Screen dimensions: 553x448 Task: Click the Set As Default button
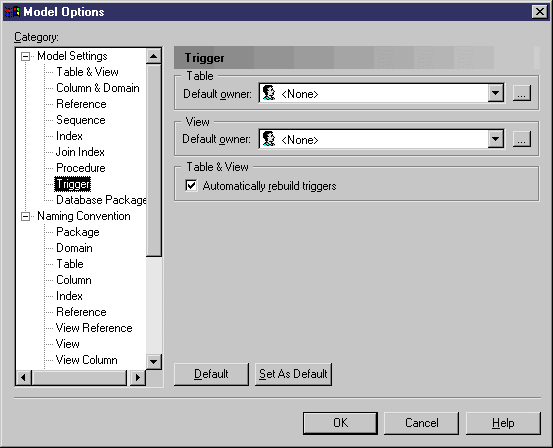[293, 374]
